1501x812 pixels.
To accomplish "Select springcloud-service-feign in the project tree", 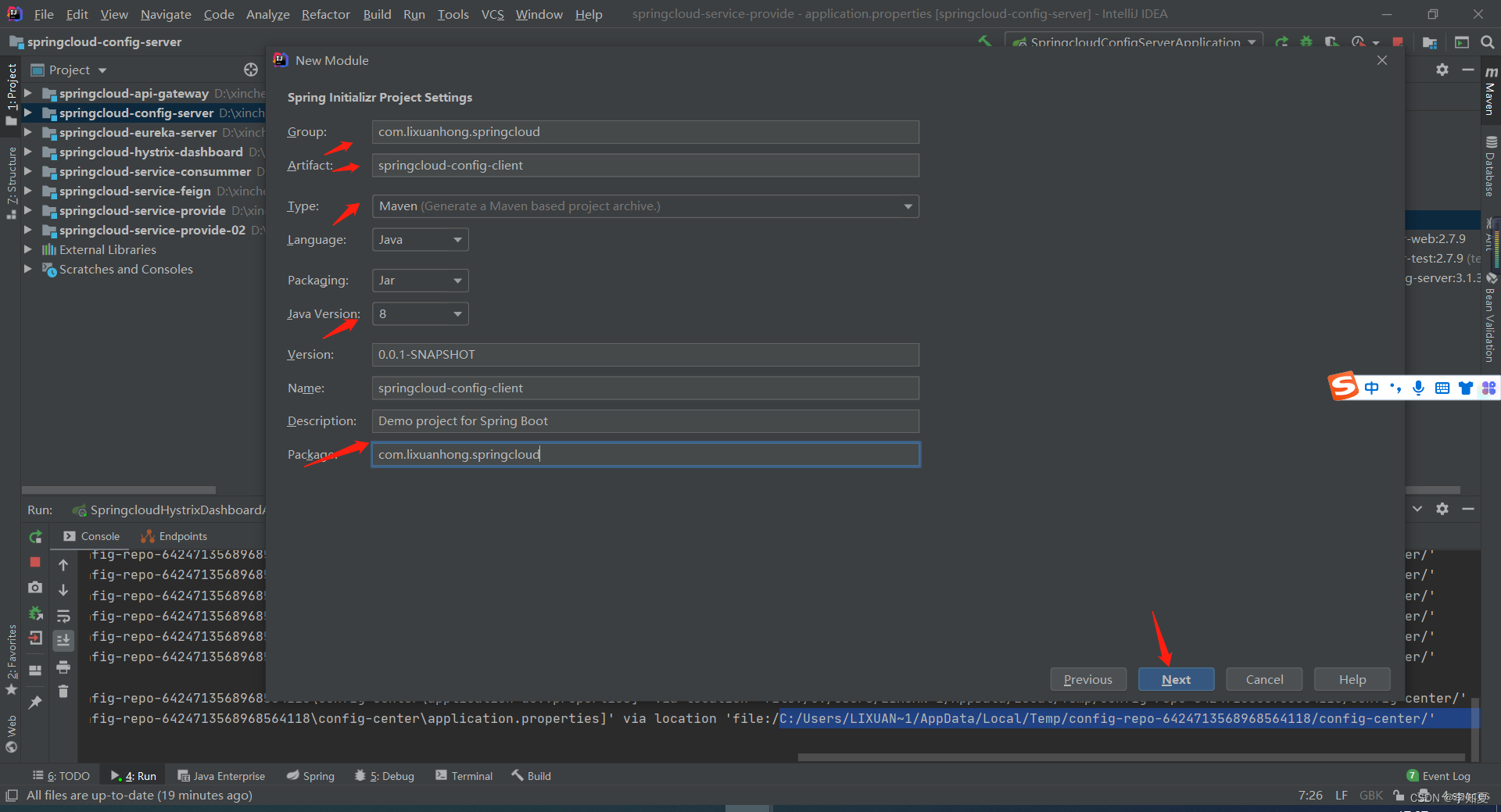I will pos(134,191).
